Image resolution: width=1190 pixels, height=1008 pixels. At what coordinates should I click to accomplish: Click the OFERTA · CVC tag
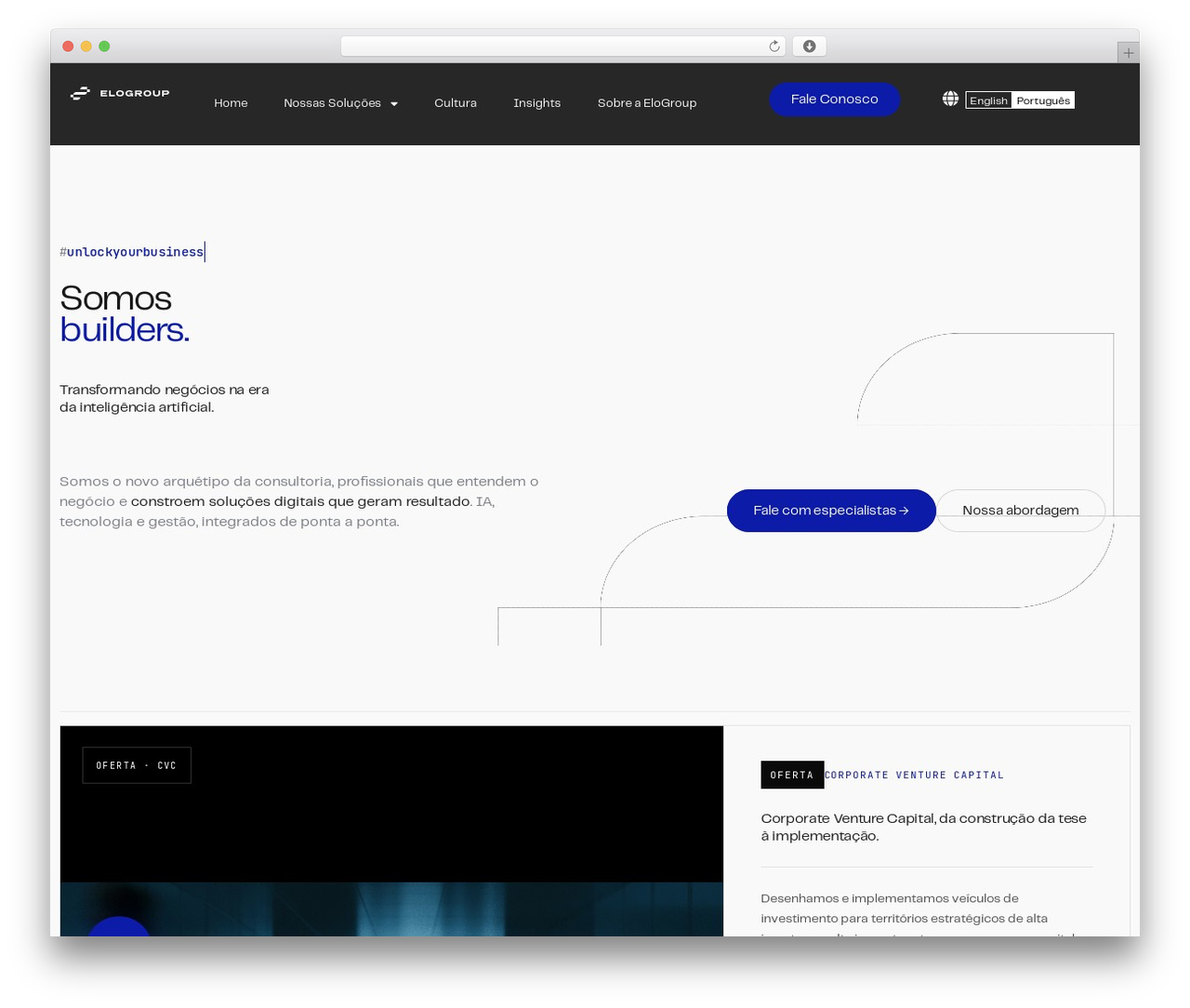(x=137, y=765)
